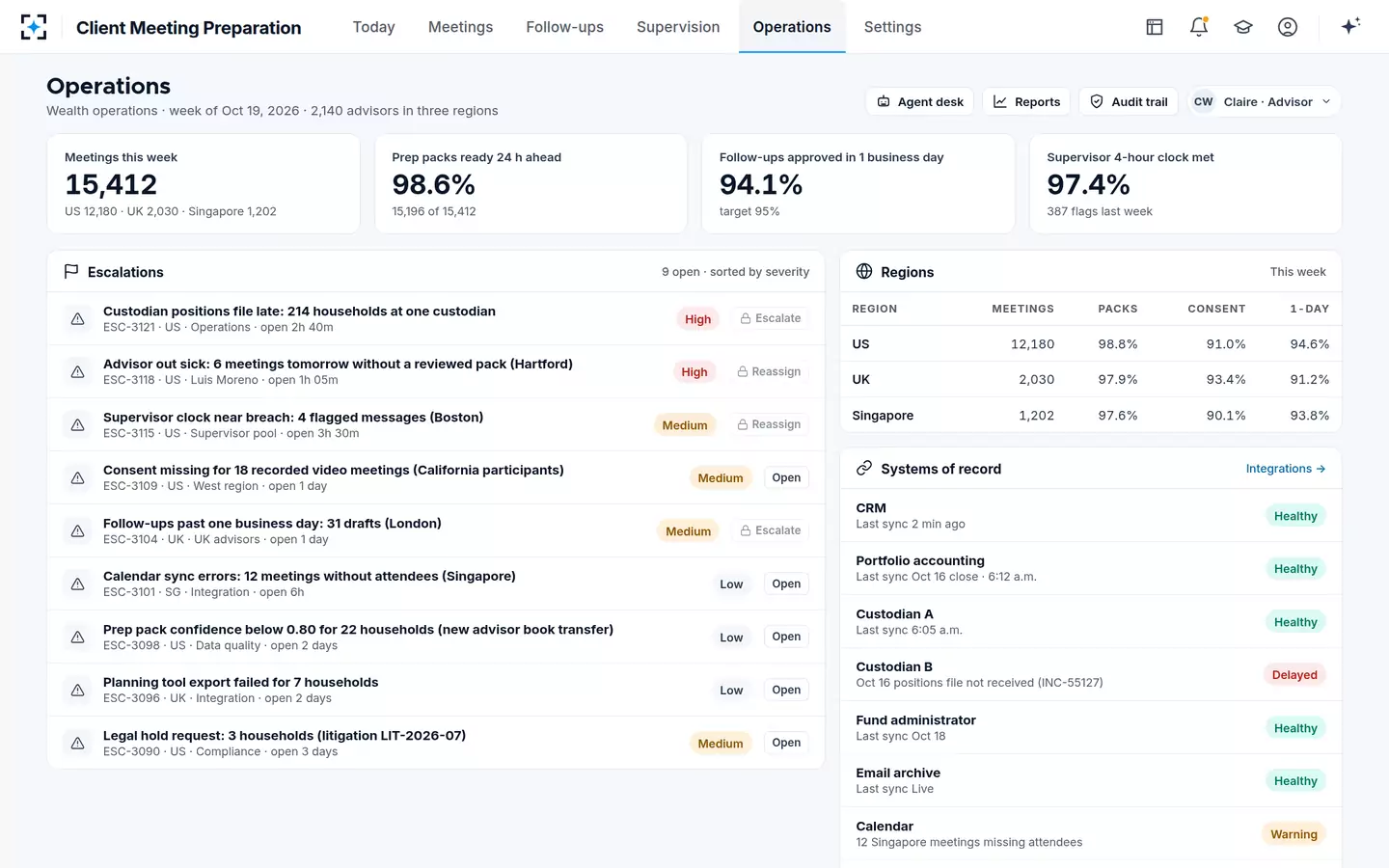Click warning icon for ESC-3098 prep pack confidence
1389x868 pixels.
(78, 637)
